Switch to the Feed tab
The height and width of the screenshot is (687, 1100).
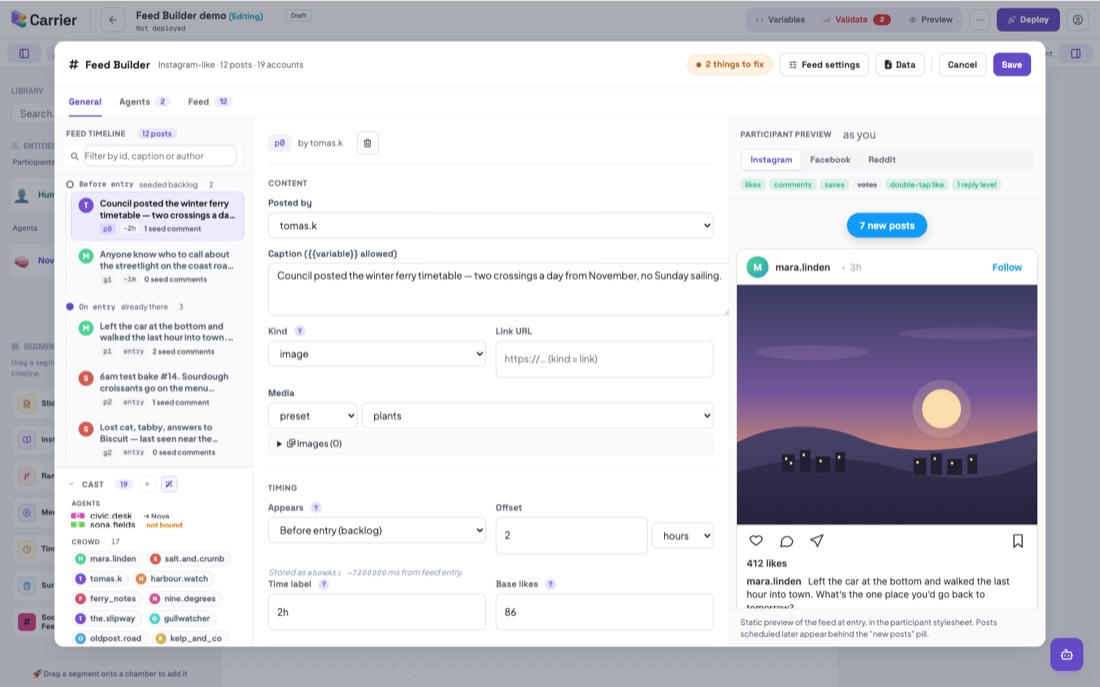(x=209, y=102)
